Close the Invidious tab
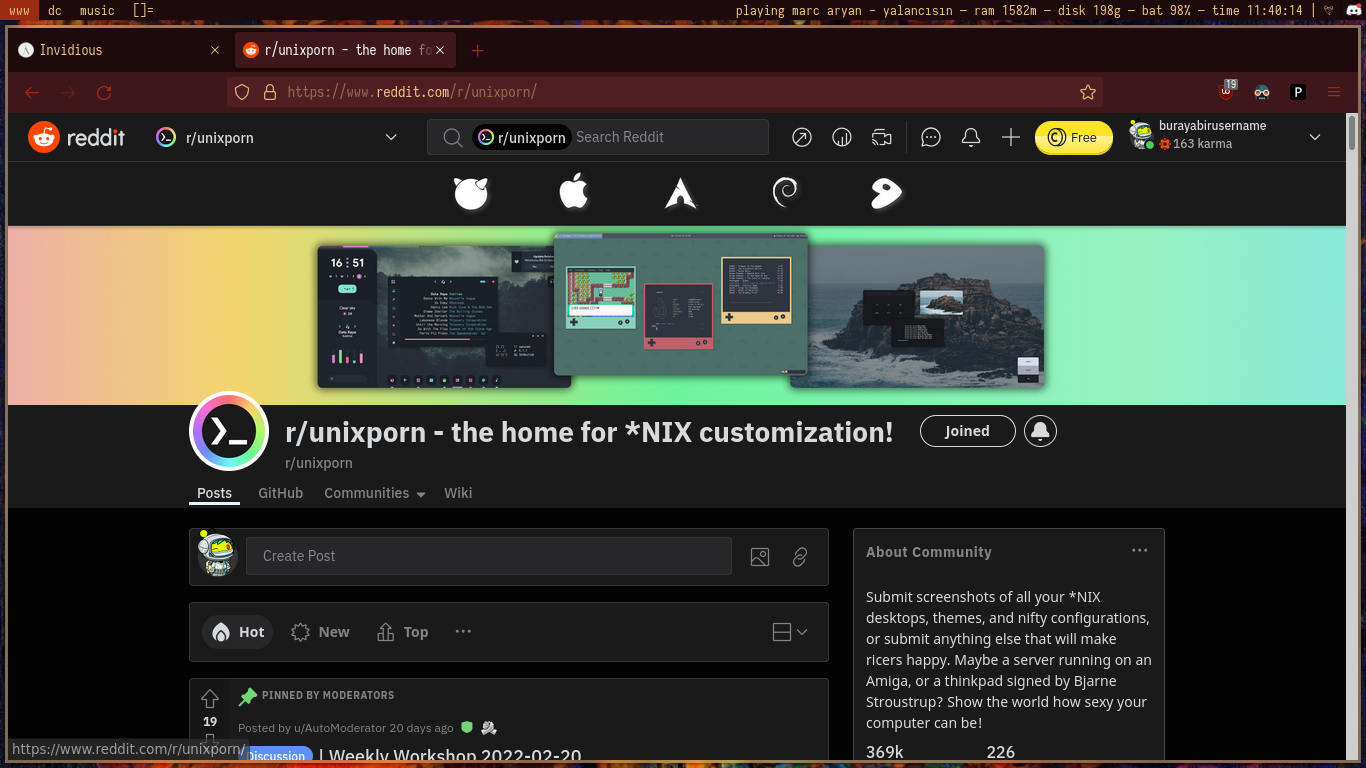Image resolution: width=1366 pixels, height=768 pixels. [215, 50]
